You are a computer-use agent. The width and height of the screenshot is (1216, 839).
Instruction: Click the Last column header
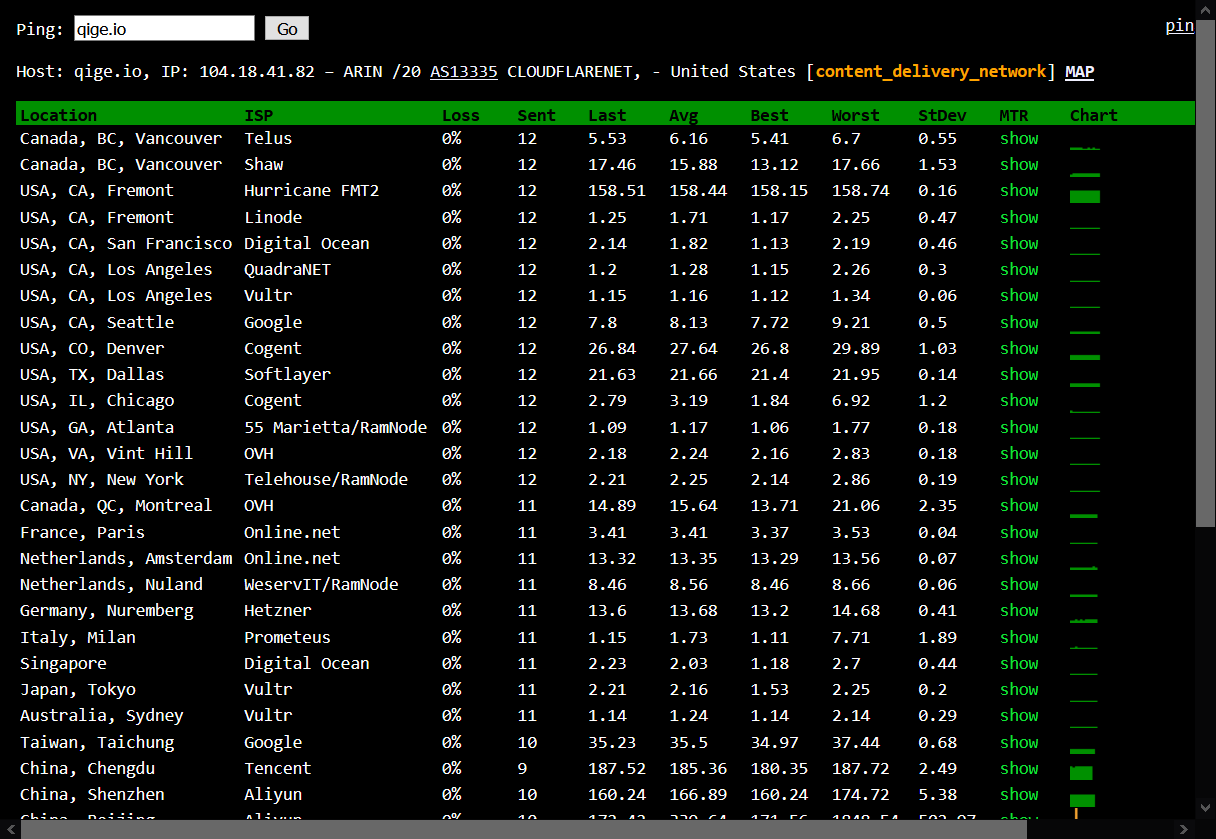pos(607,115)
